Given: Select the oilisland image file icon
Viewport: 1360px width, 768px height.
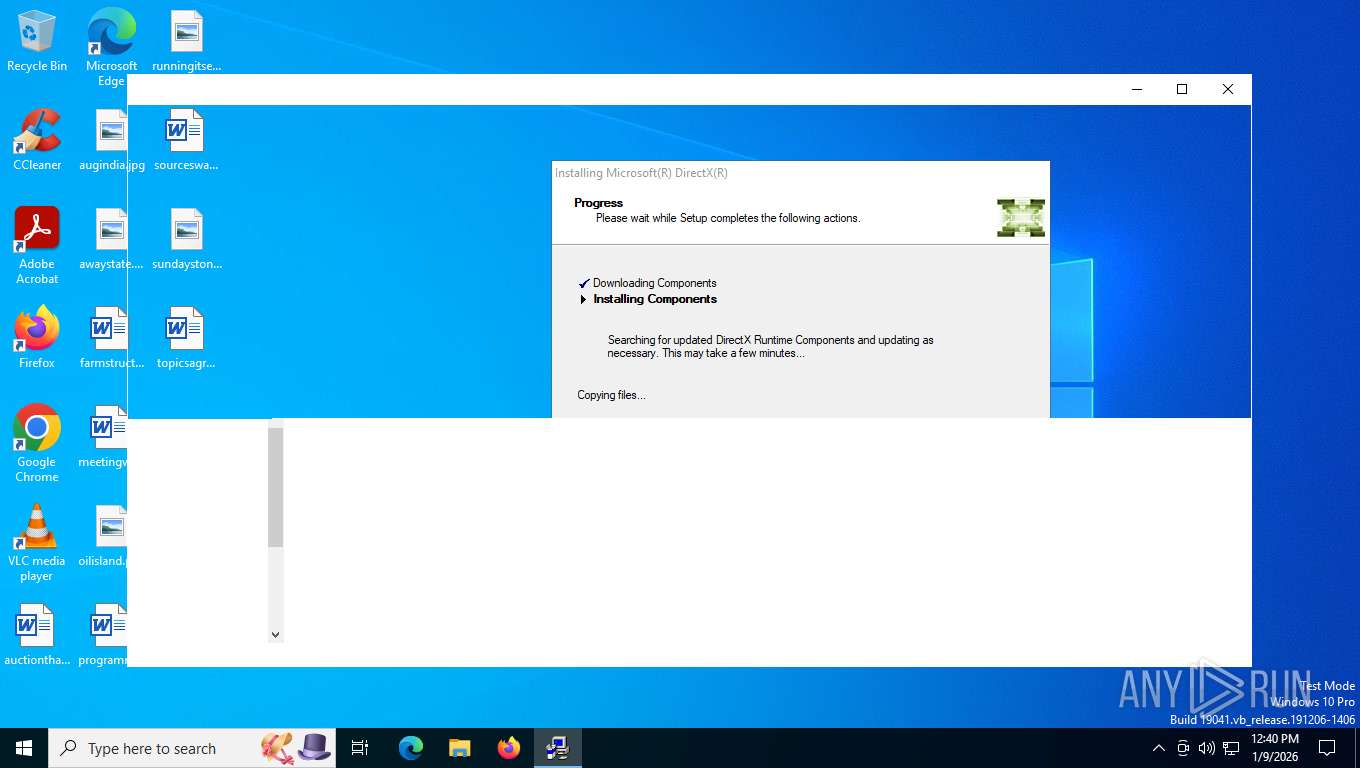Looking at the screenshot, I should 103,536.
